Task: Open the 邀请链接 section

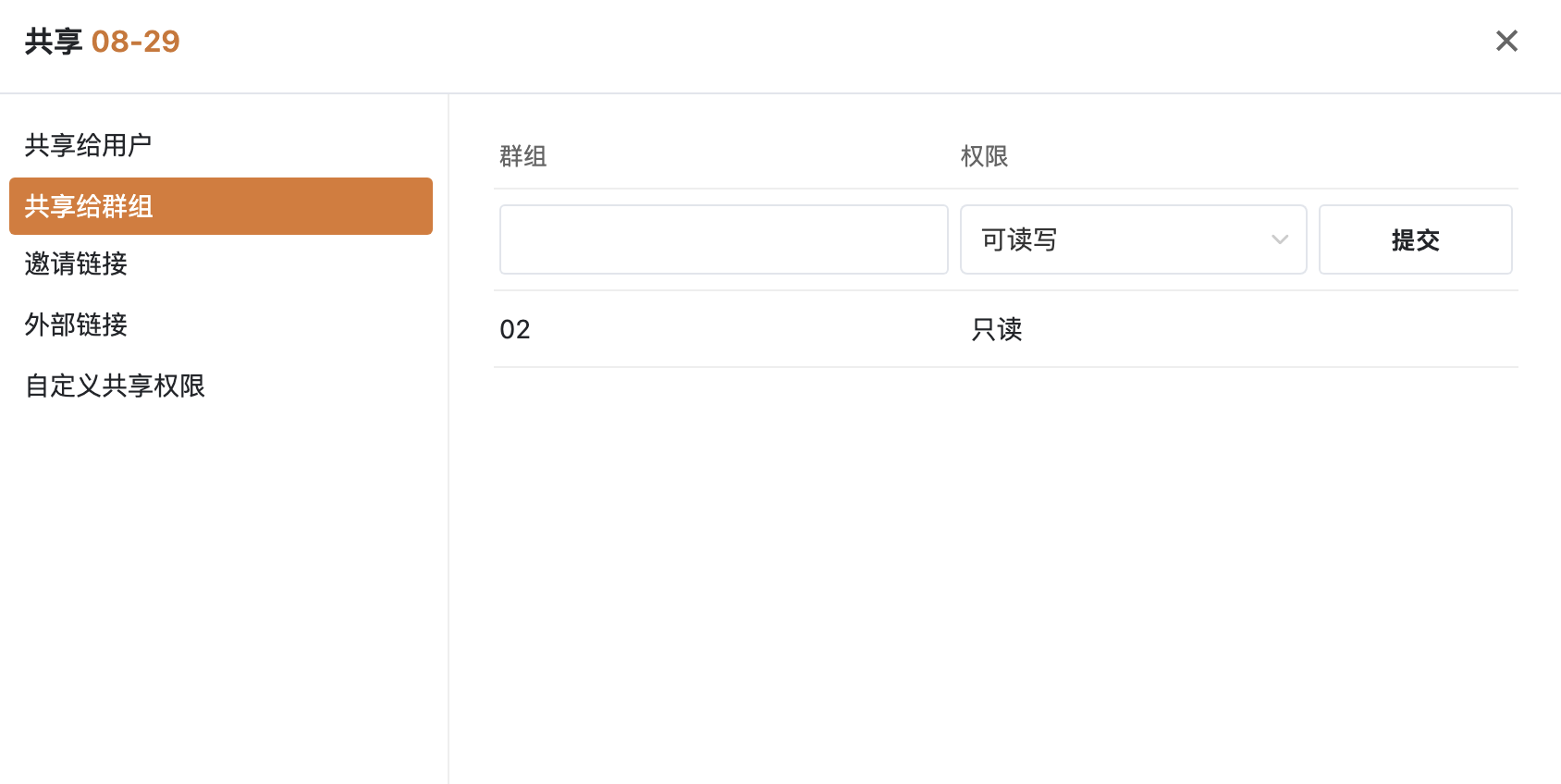Action: [x=76, y=263]
